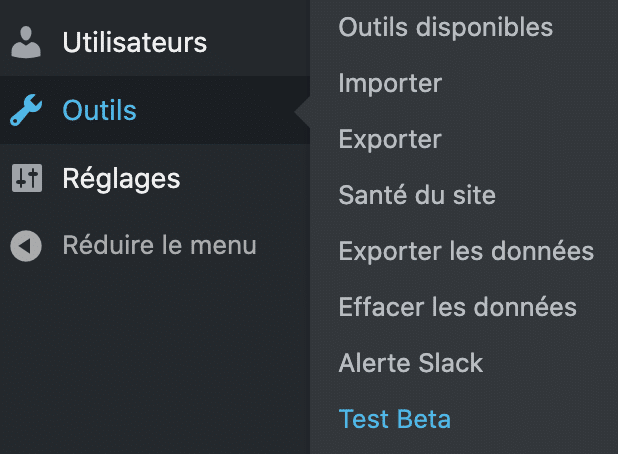Click the submenu pointer notch beside Outils

(302, 112)
